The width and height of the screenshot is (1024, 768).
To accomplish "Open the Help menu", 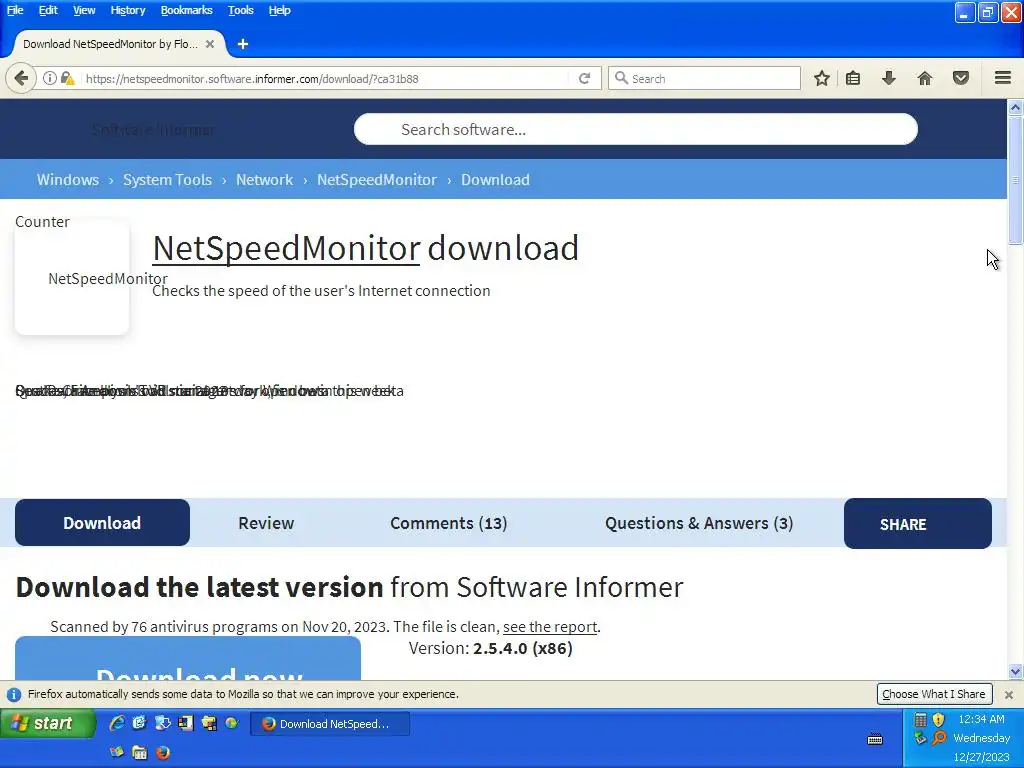I will click(x=280, y=10).
